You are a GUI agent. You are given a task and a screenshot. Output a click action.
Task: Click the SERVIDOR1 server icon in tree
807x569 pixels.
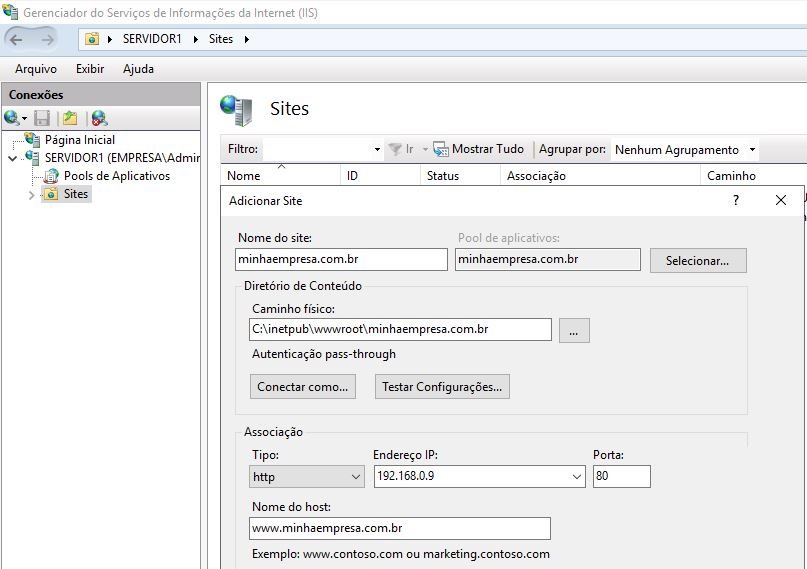click(x=32, y=157)
